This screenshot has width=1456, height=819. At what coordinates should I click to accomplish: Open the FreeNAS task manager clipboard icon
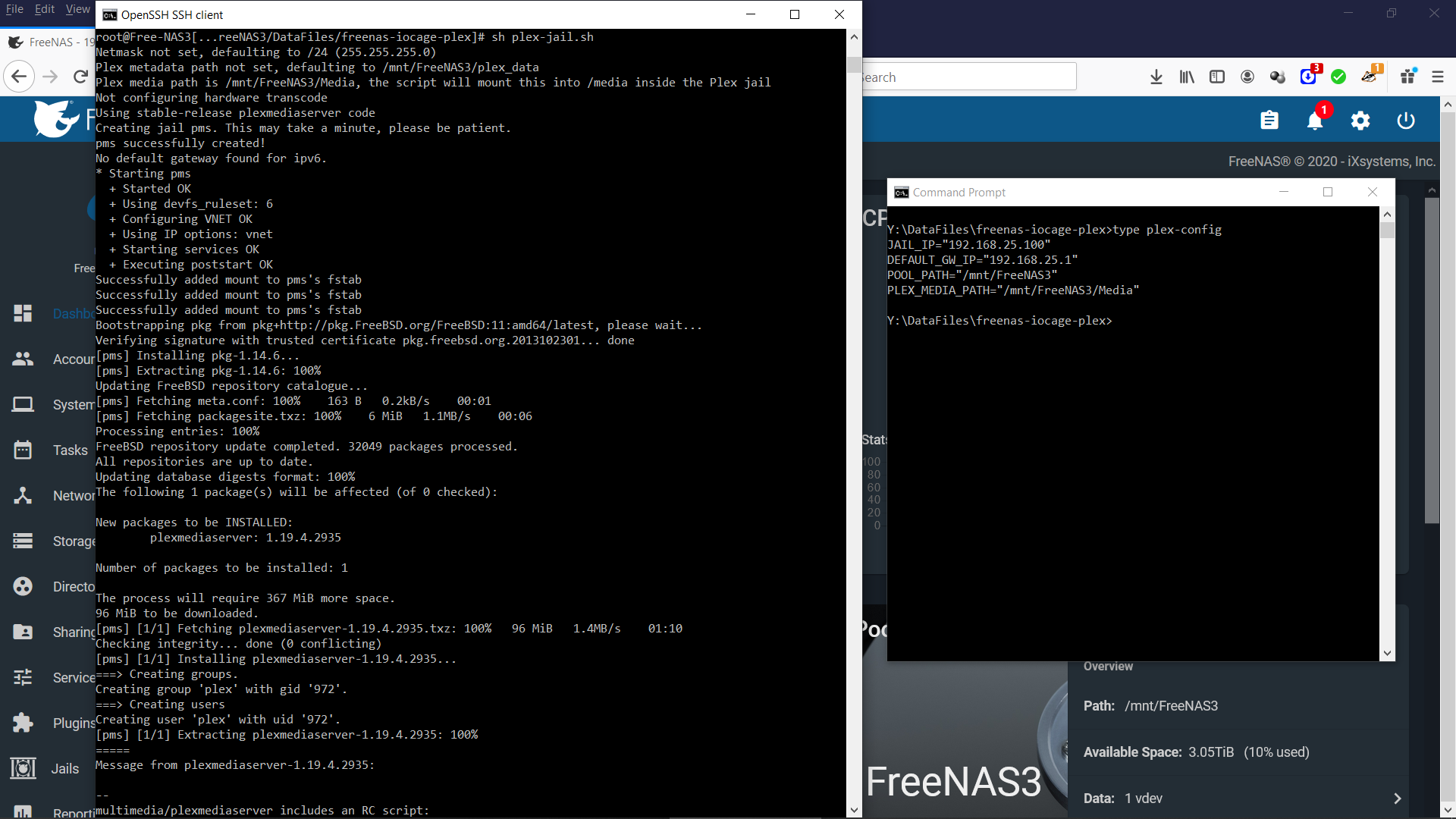[x=1269, y=121]
